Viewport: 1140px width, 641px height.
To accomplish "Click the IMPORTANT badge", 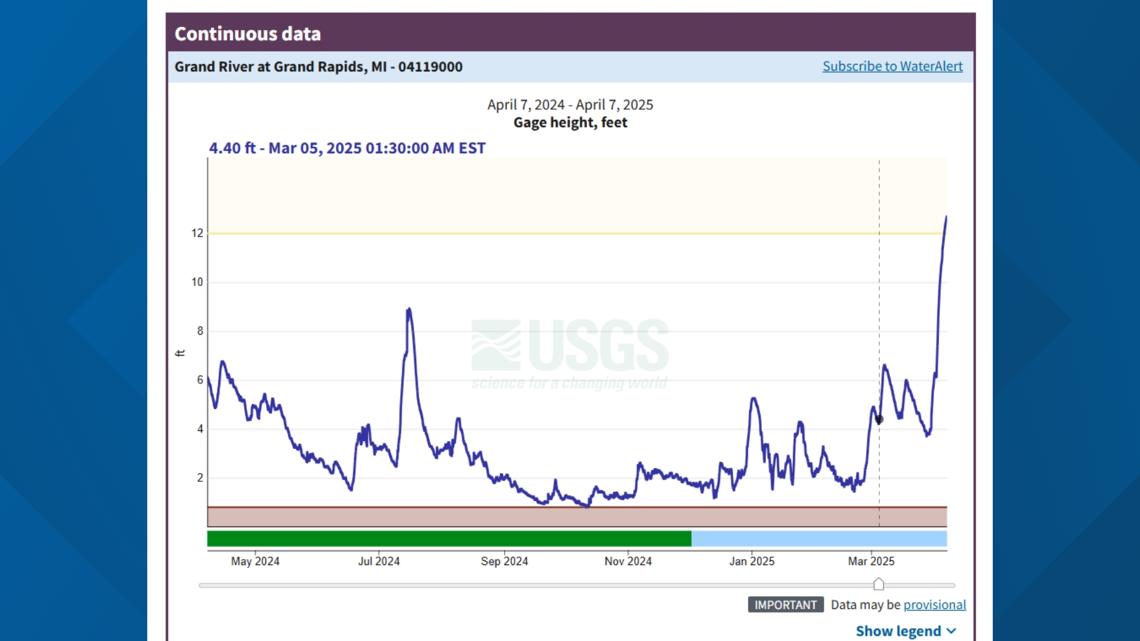I will pos(785,604).
